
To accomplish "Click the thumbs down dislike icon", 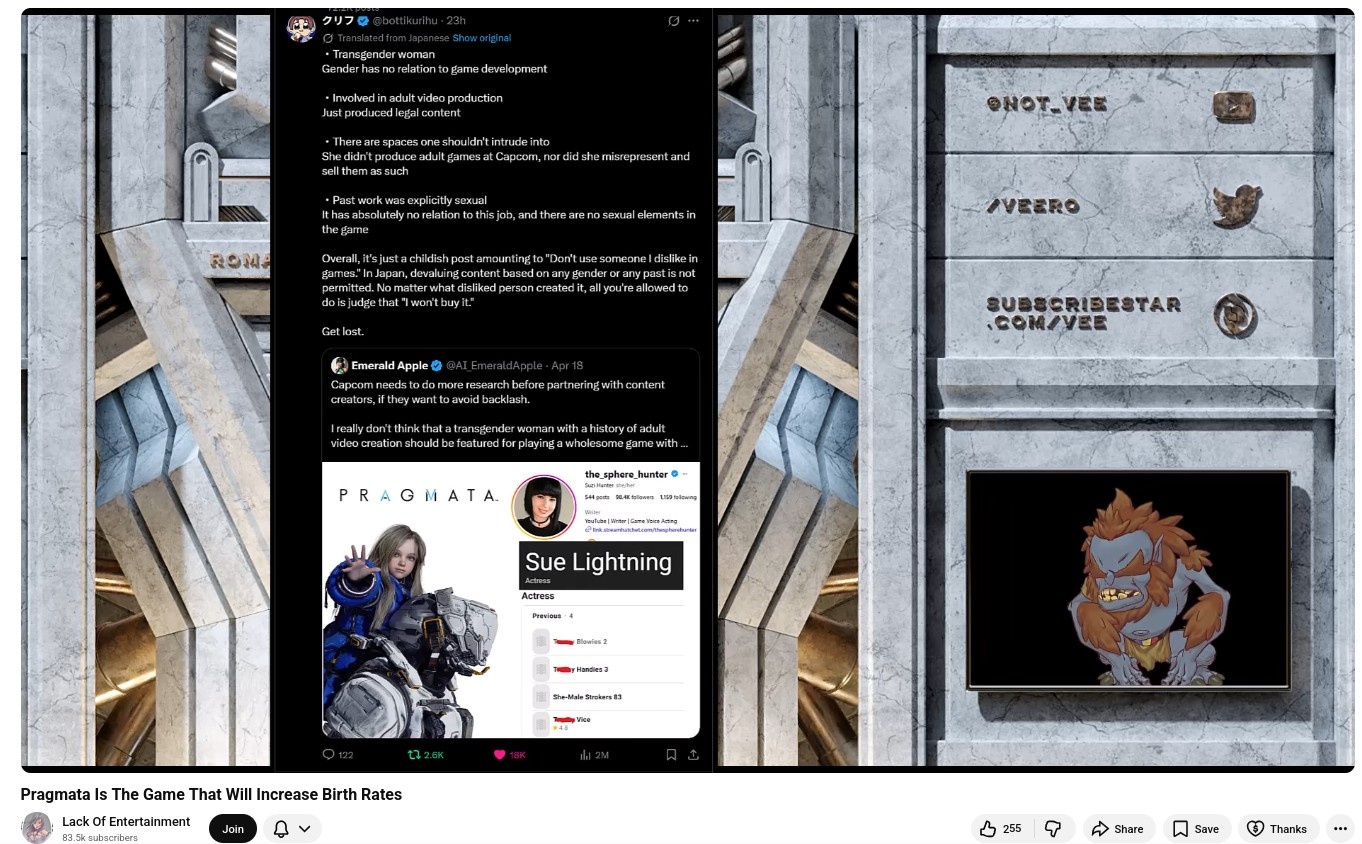I will point(1052,828).
